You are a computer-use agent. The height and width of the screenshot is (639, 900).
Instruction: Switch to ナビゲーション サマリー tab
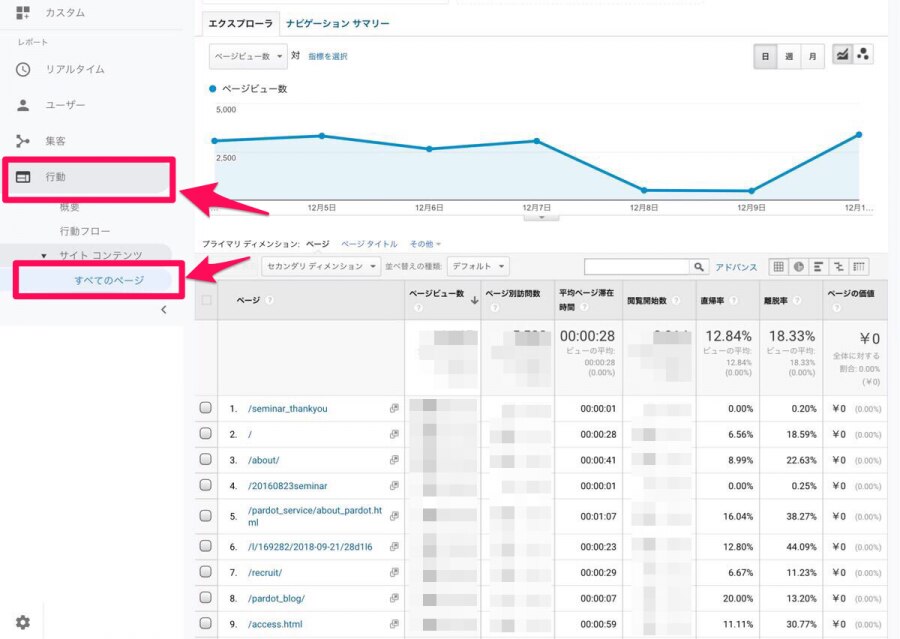[337, 23]
